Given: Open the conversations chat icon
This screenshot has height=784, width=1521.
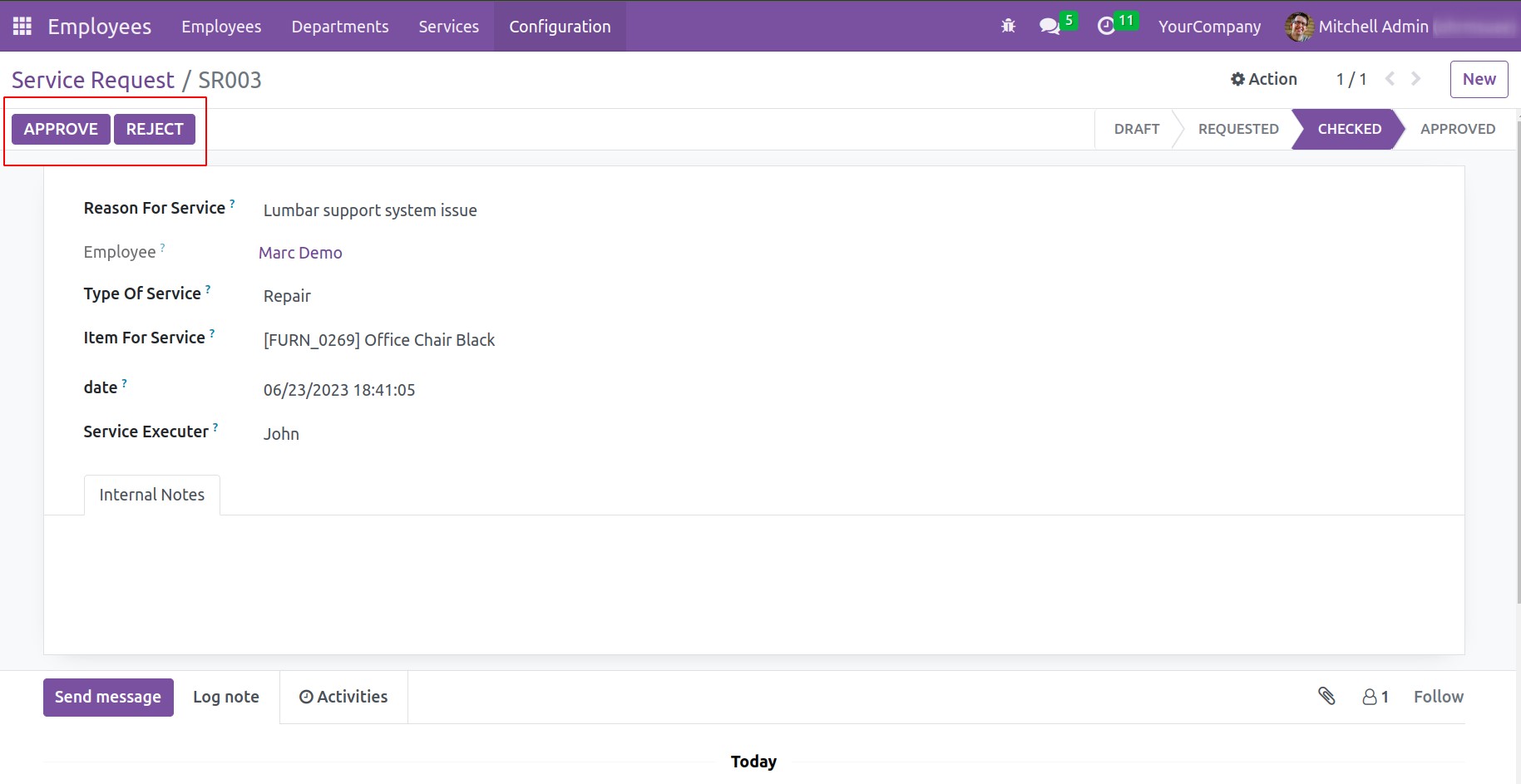Looking at the screenshot, I should pyautogui.click(x=1049, y=26).
